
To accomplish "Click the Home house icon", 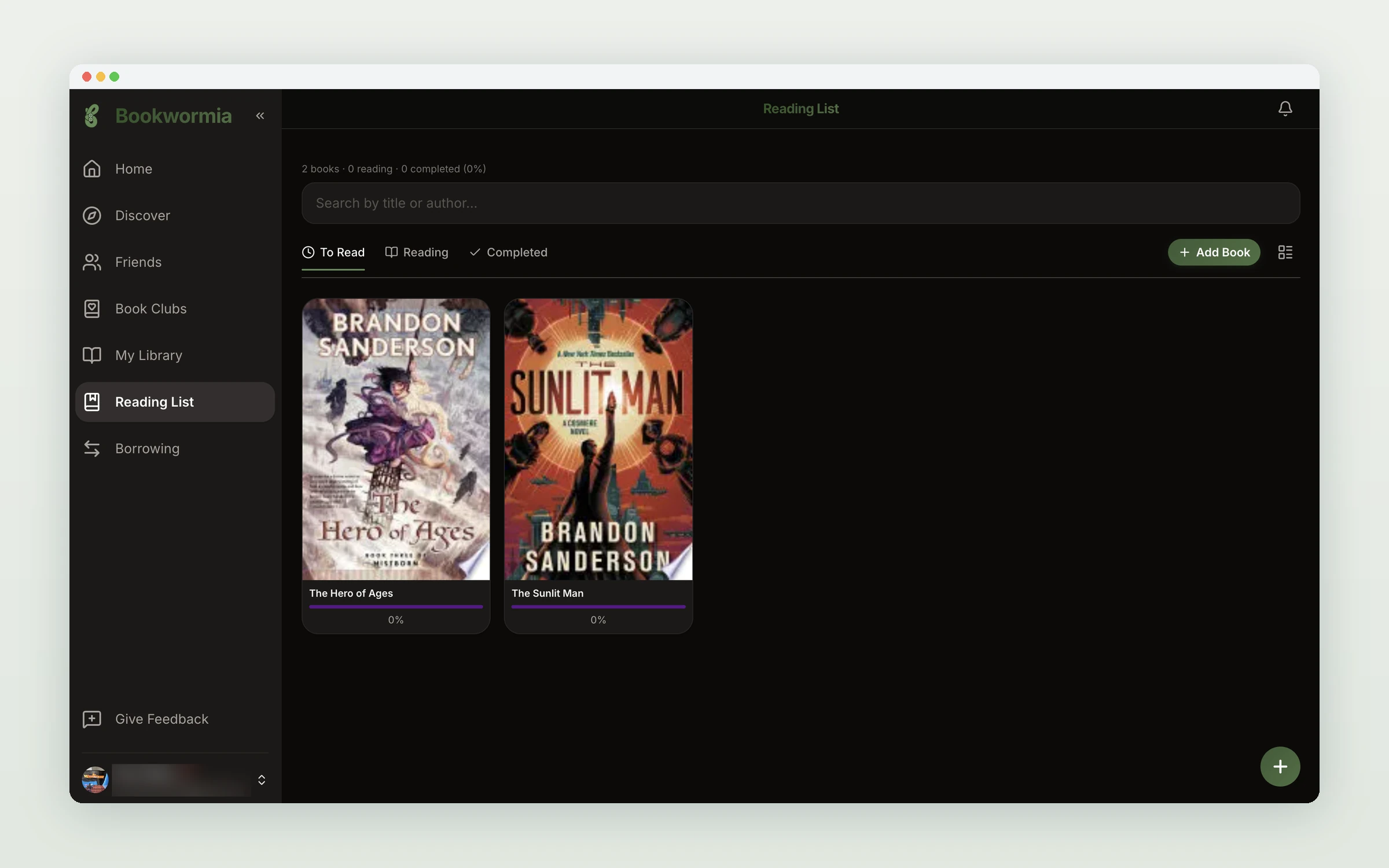I will tap(92, 168).
